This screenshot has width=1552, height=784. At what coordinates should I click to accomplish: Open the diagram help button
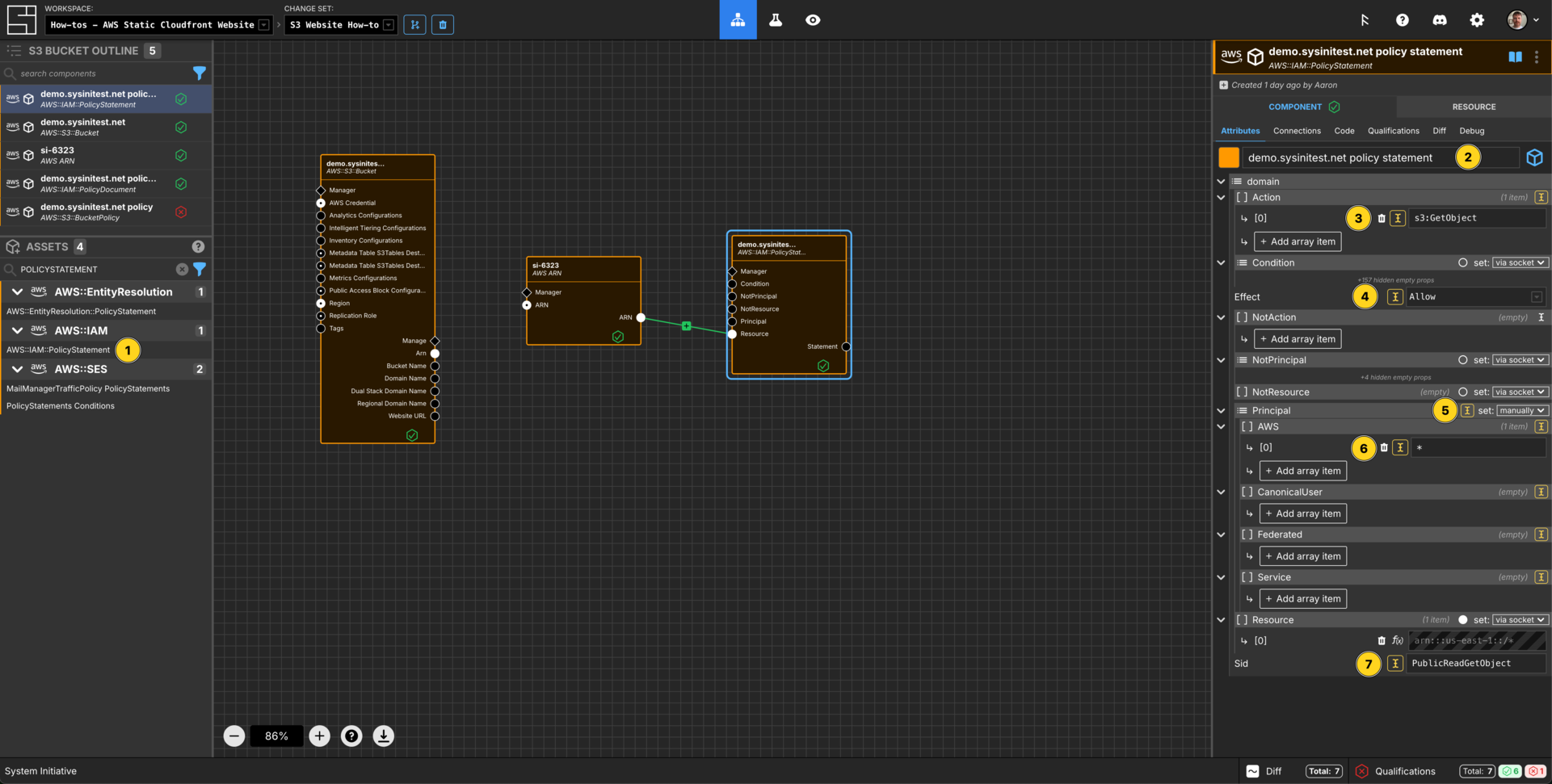pos(351,736)
